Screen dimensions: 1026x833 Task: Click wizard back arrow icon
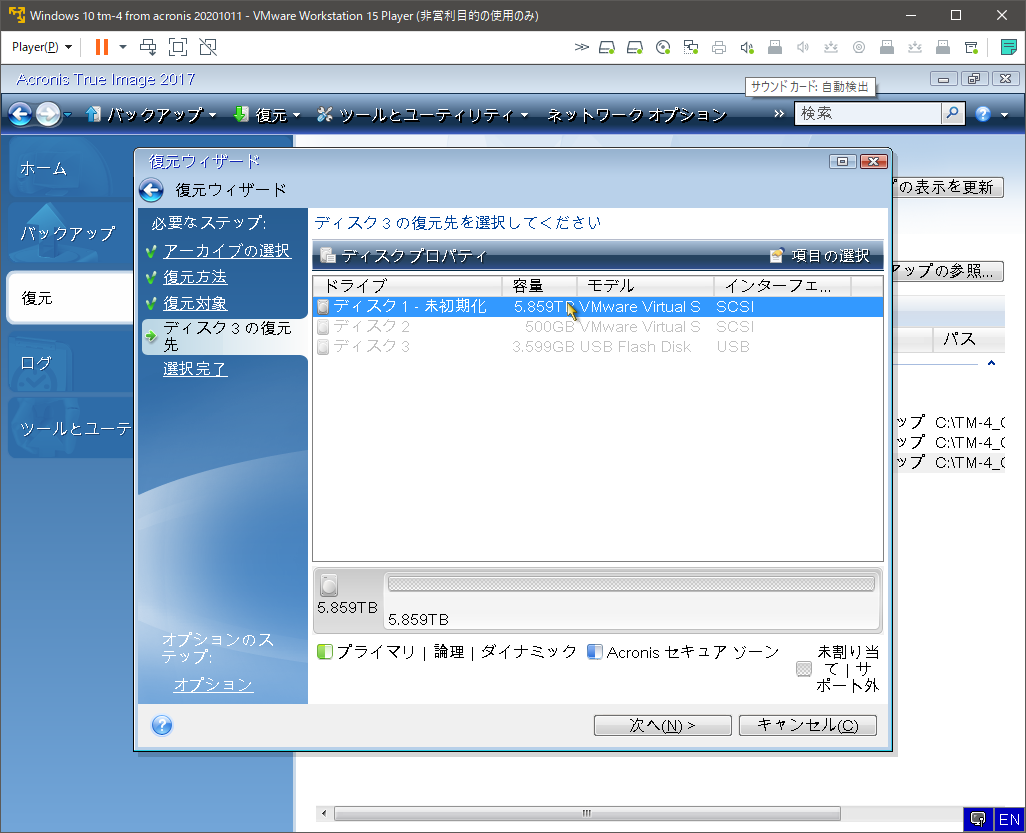coord(151,190)
